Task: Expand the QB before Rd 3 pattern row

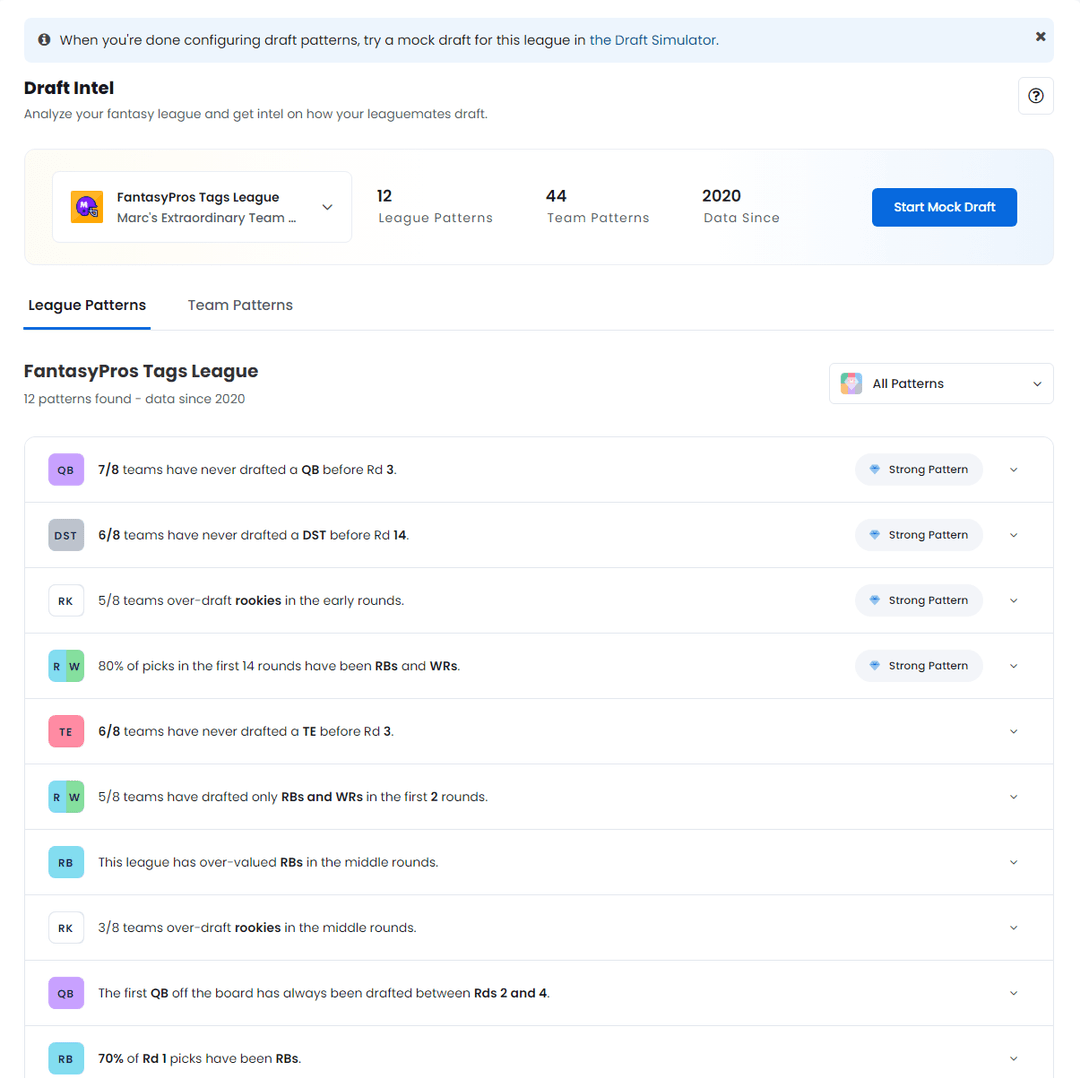Action: pyautogui.click(x=1013, y=470)
